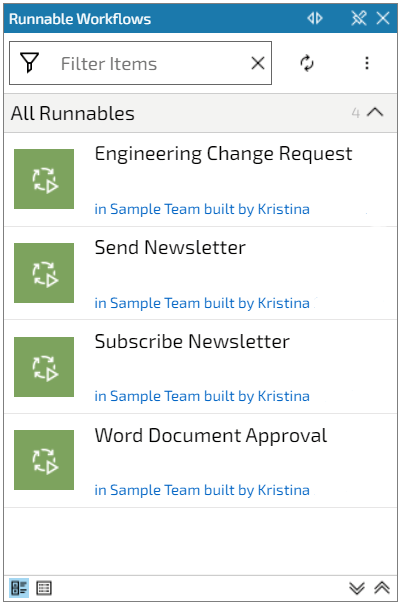
Task: Open the three-dot more options menu
Action: (367, 63)
